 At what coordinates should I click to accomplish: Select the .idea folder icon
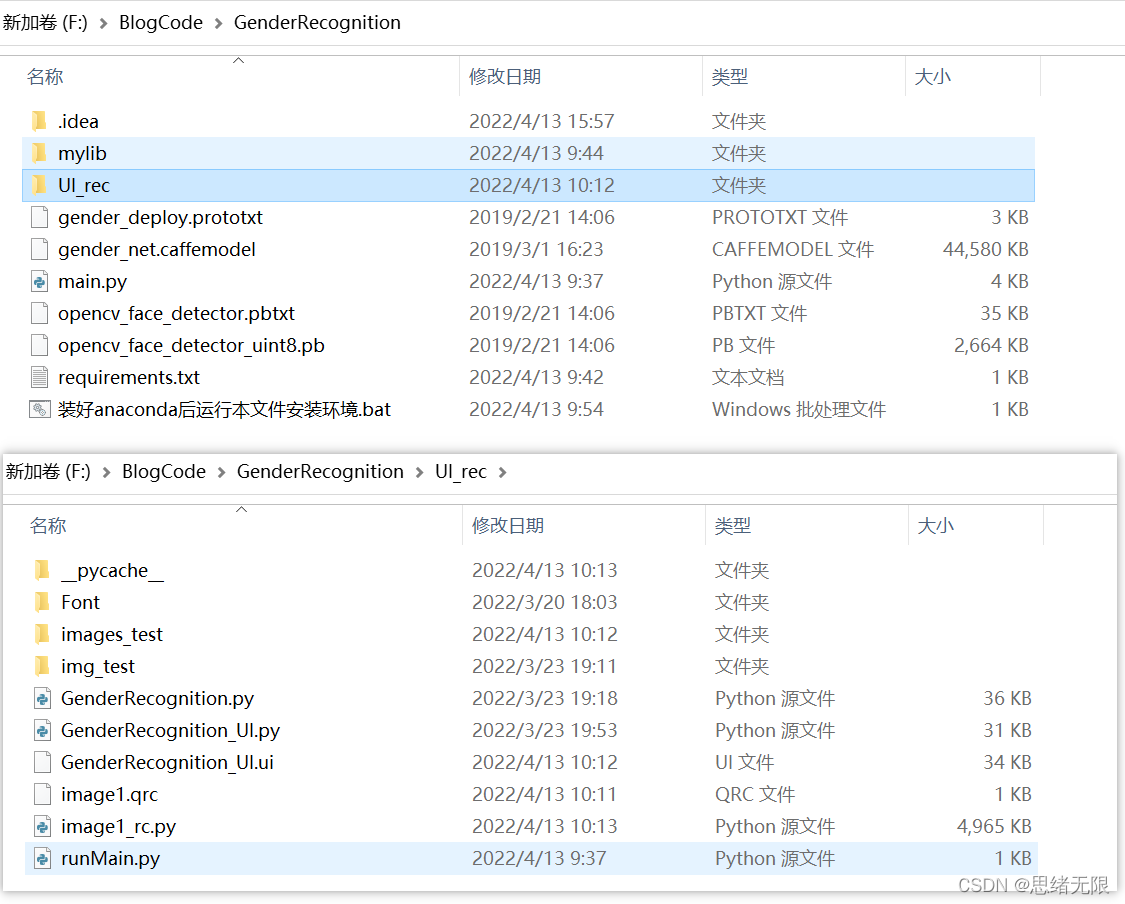pos(39,121)
